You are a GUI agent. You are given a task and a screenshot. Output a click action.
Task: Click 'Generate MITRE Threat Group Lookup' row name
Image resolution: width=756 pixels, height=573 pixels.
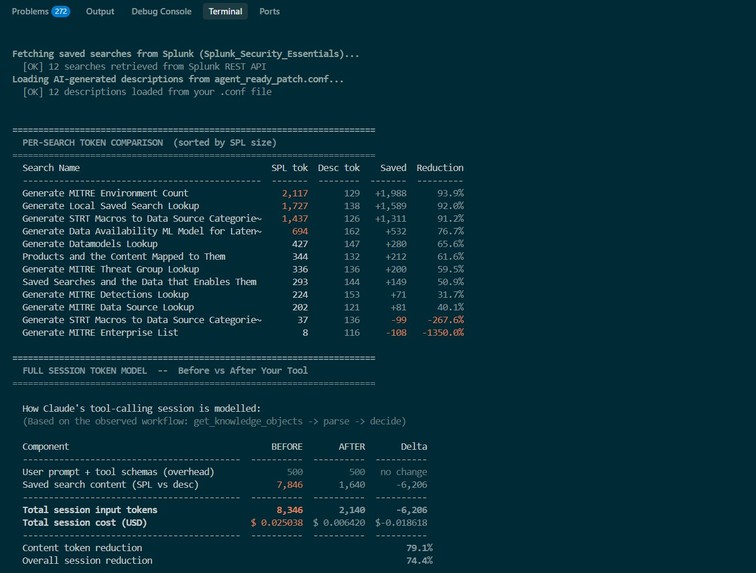click(x=110, y=269)
